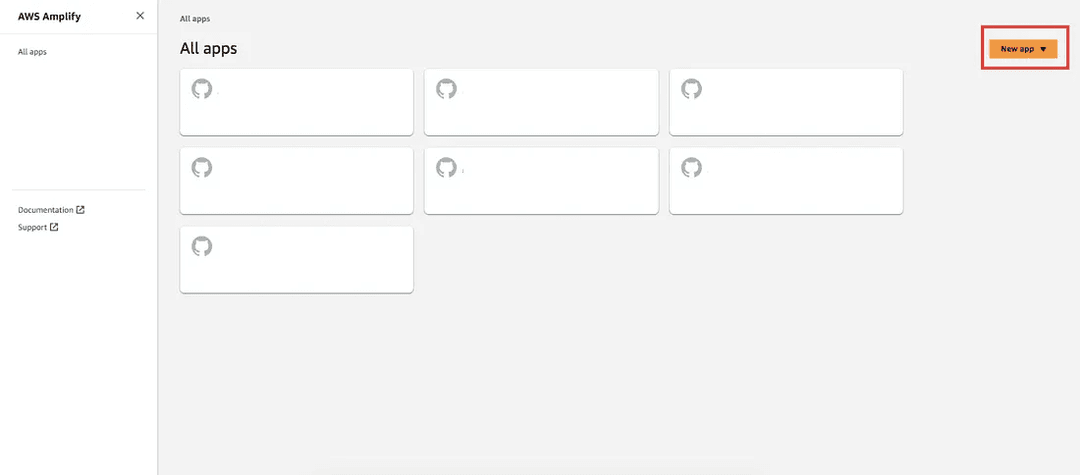Image resolution: width=1080 pixels, height=475 pixels.
Task: Click GitHub icon on top-row middle card
Action: [x=446, y=89]
